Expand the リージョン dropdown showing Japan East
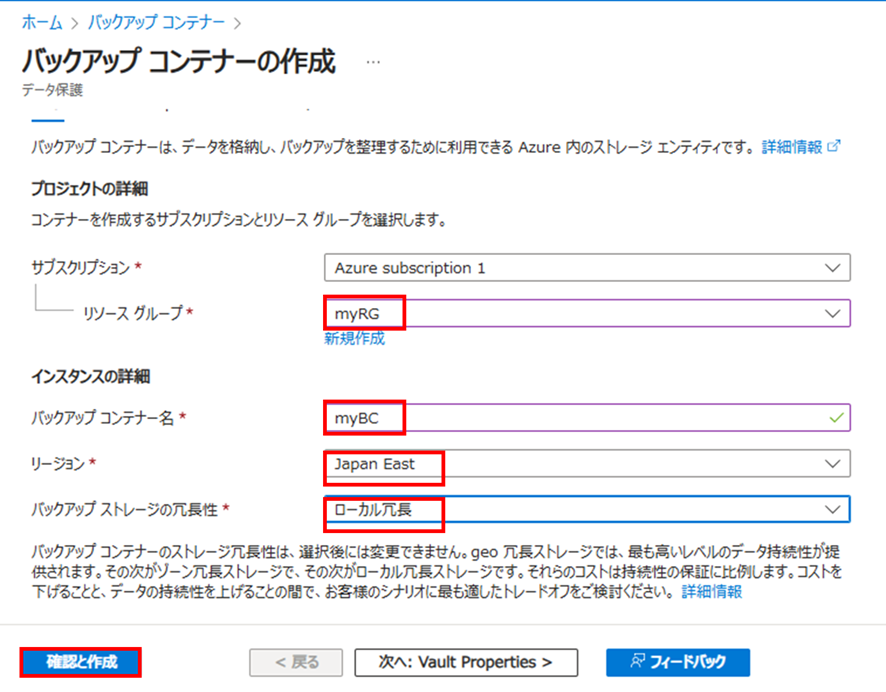Image resolution: width=886 pixels, height=692 pixels. pos(587,464)
